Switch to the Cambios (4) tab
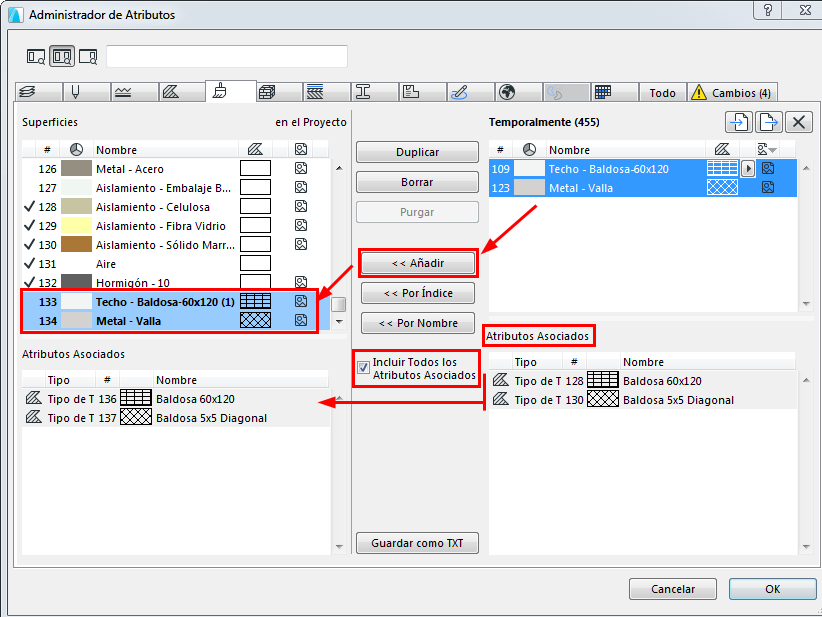822x617 pixels. pyautogui.click(x=732, y=93)
